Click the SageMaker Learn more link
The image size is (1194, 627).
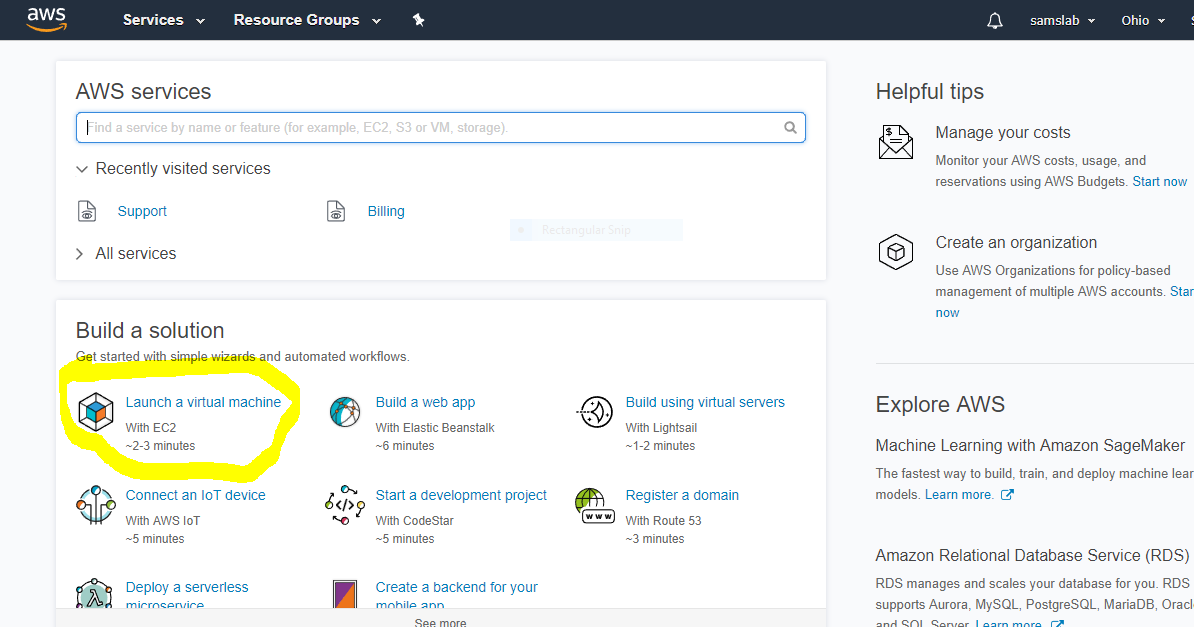pyautogui.click(x=959, y=494)
